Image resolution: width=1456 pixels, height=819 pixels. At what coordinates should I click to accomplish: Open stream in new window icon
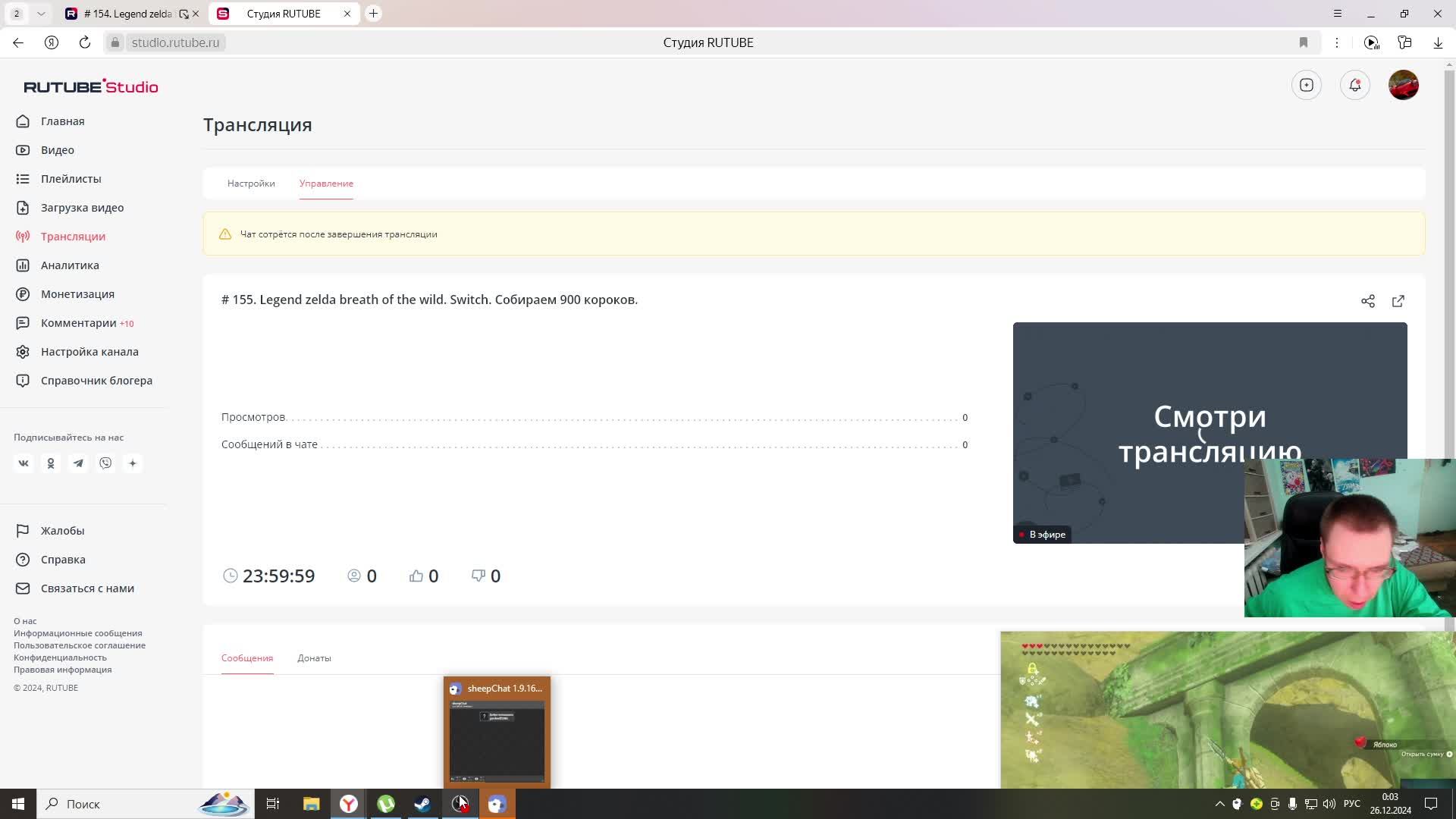(1398, 301)
